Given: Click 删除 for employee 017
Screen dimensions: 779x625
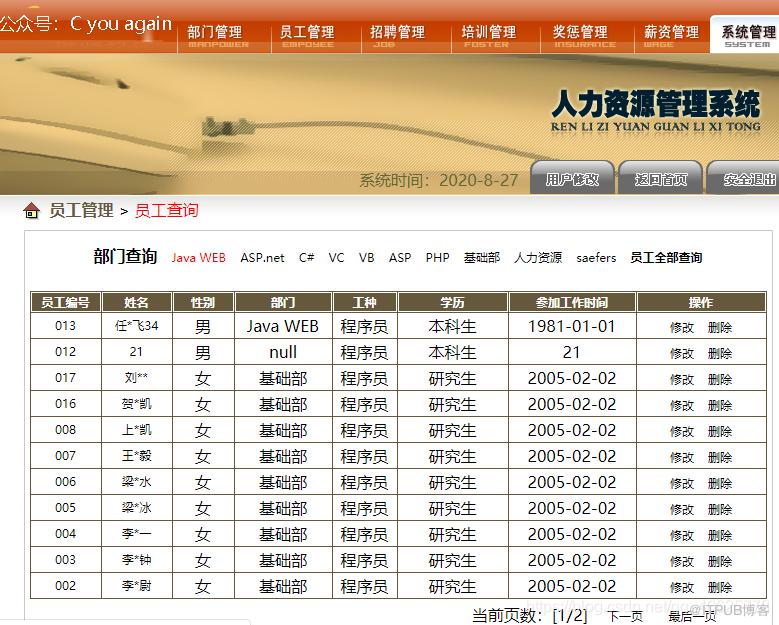Looking at the screenshot, I should 720,380.
